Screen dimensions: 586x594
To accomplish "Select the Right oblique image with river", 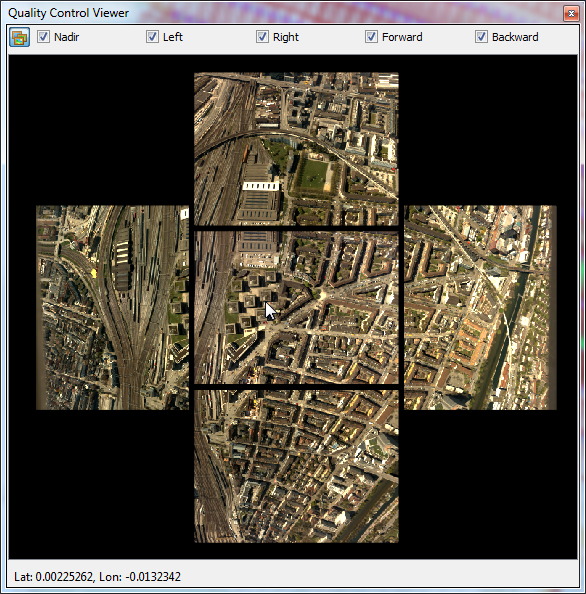I will point(480,308).
